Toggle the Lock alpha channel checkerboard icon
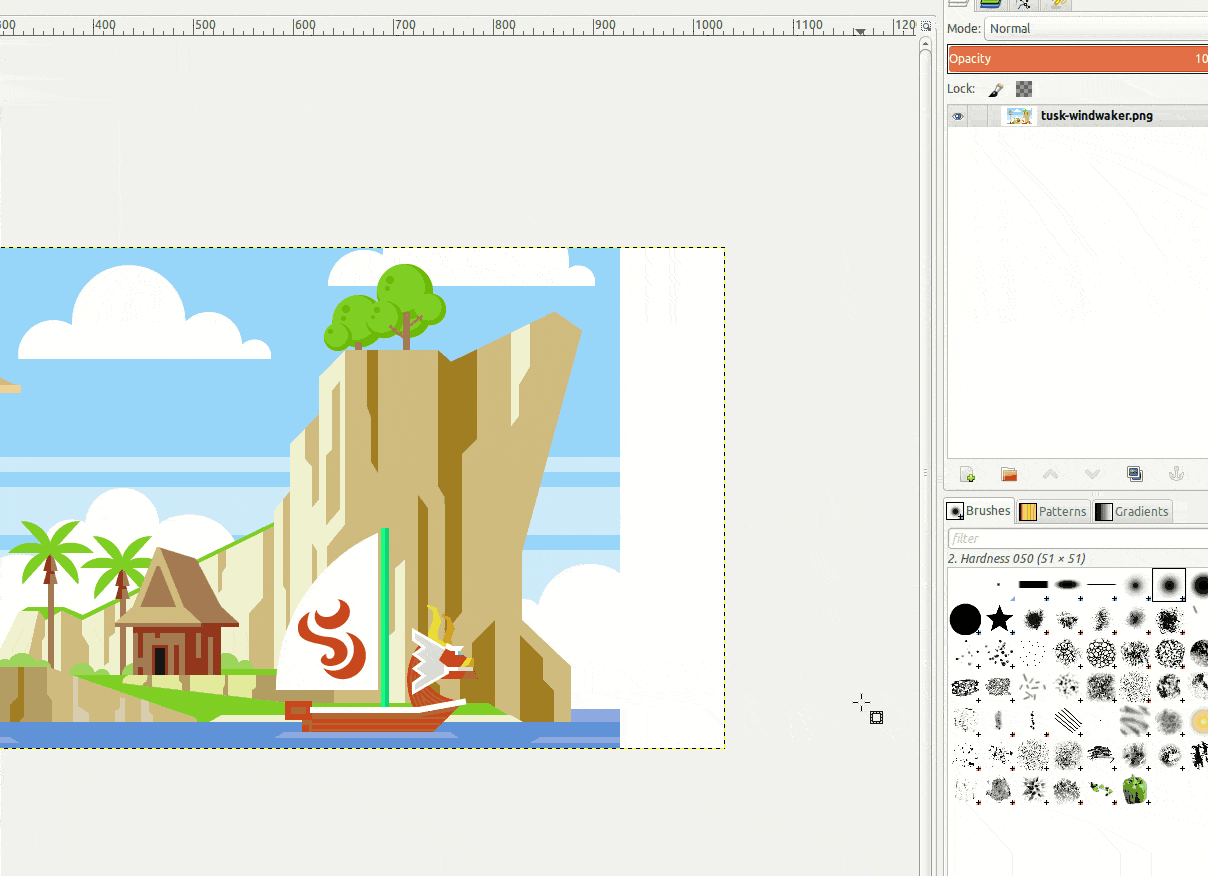1208x876 pixels. point(1024,89)
